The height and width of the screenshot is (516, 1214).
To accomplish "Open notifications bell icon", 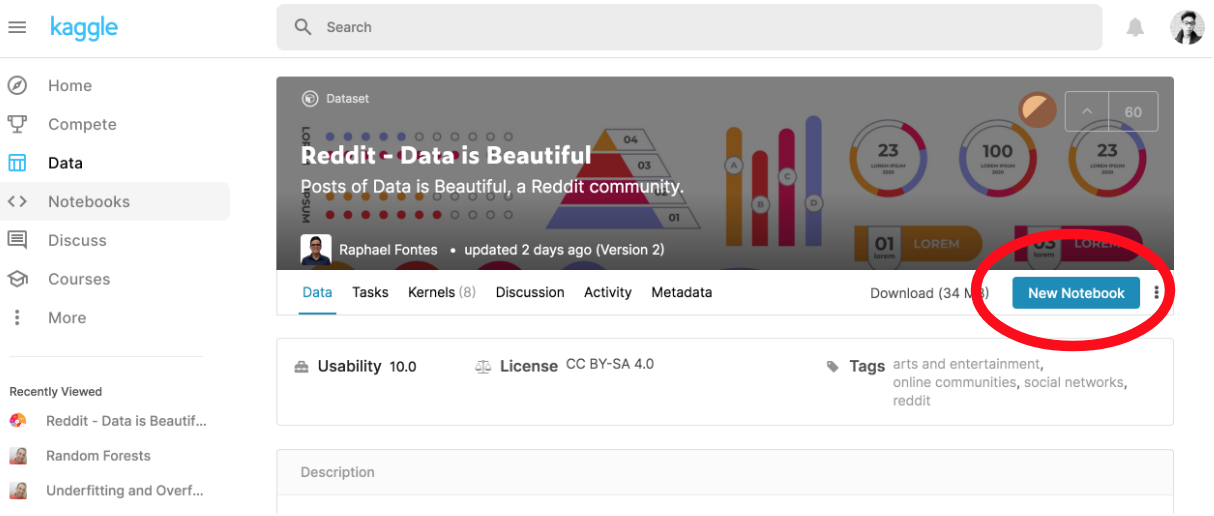I will click(x=1135, y=28).
